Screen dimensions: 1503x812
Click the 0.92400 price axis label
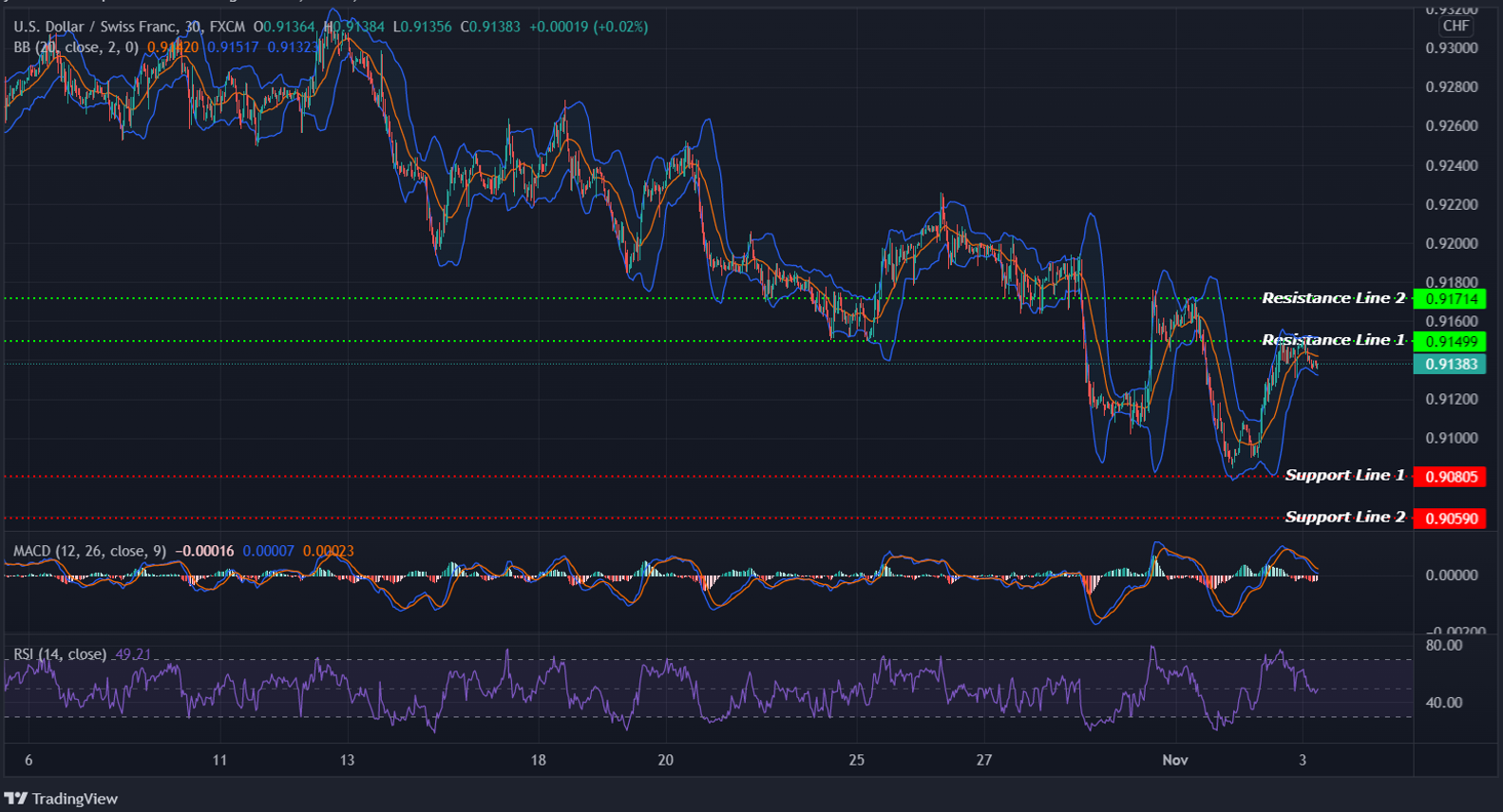click(x=1452, y=165)
